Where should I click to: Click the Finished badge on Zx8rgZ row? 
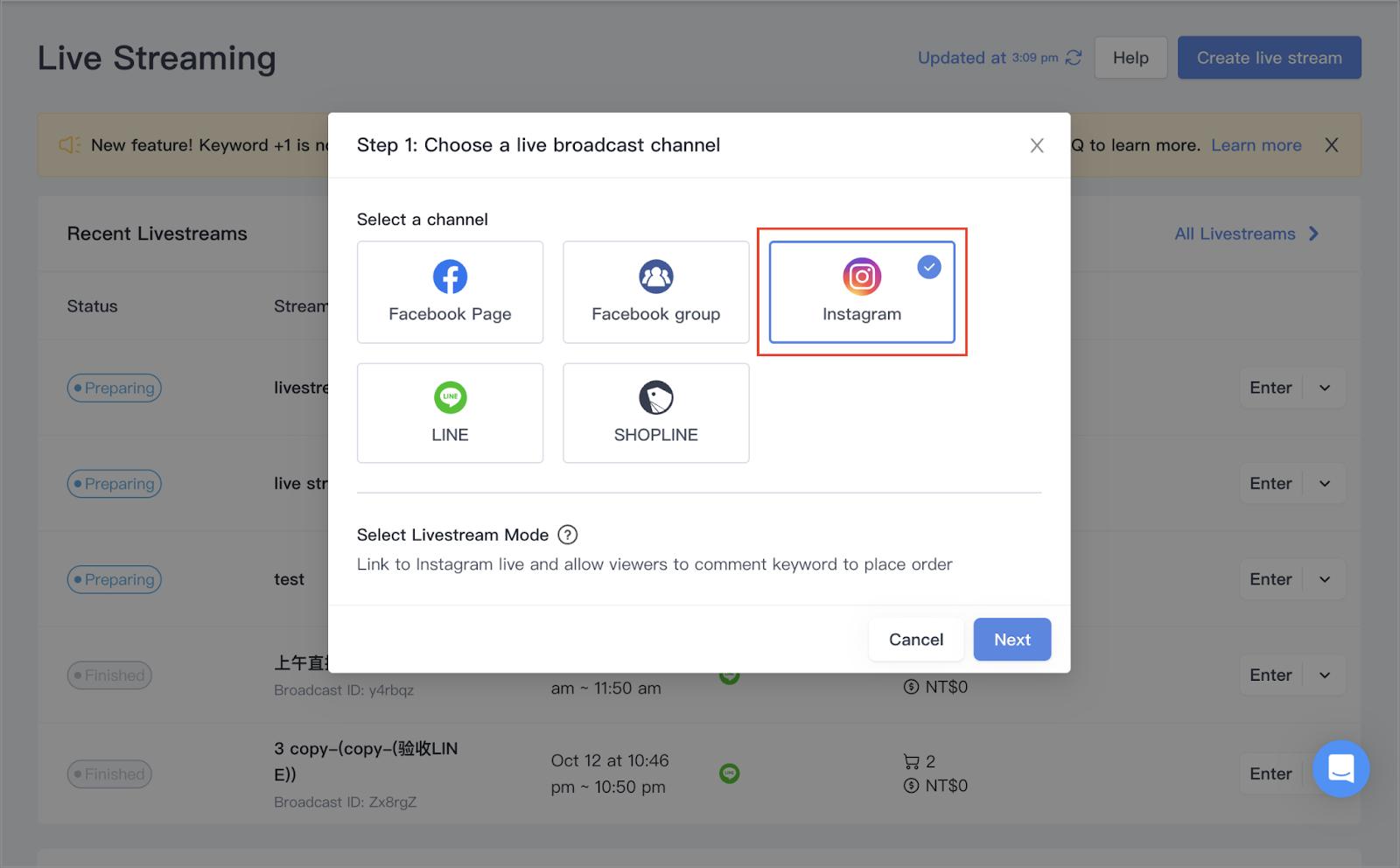click(109, 774)
